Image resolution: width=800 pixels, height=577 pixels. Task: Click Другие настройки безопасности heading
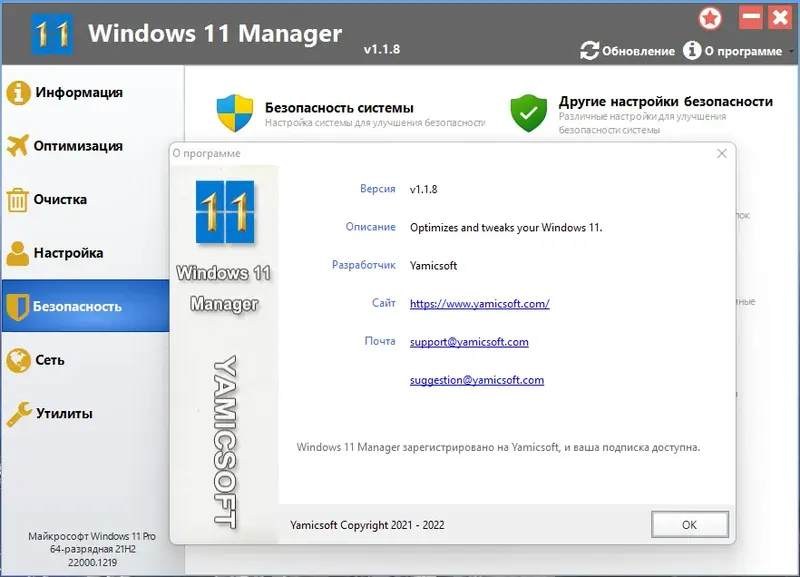(x=665, y=100)
